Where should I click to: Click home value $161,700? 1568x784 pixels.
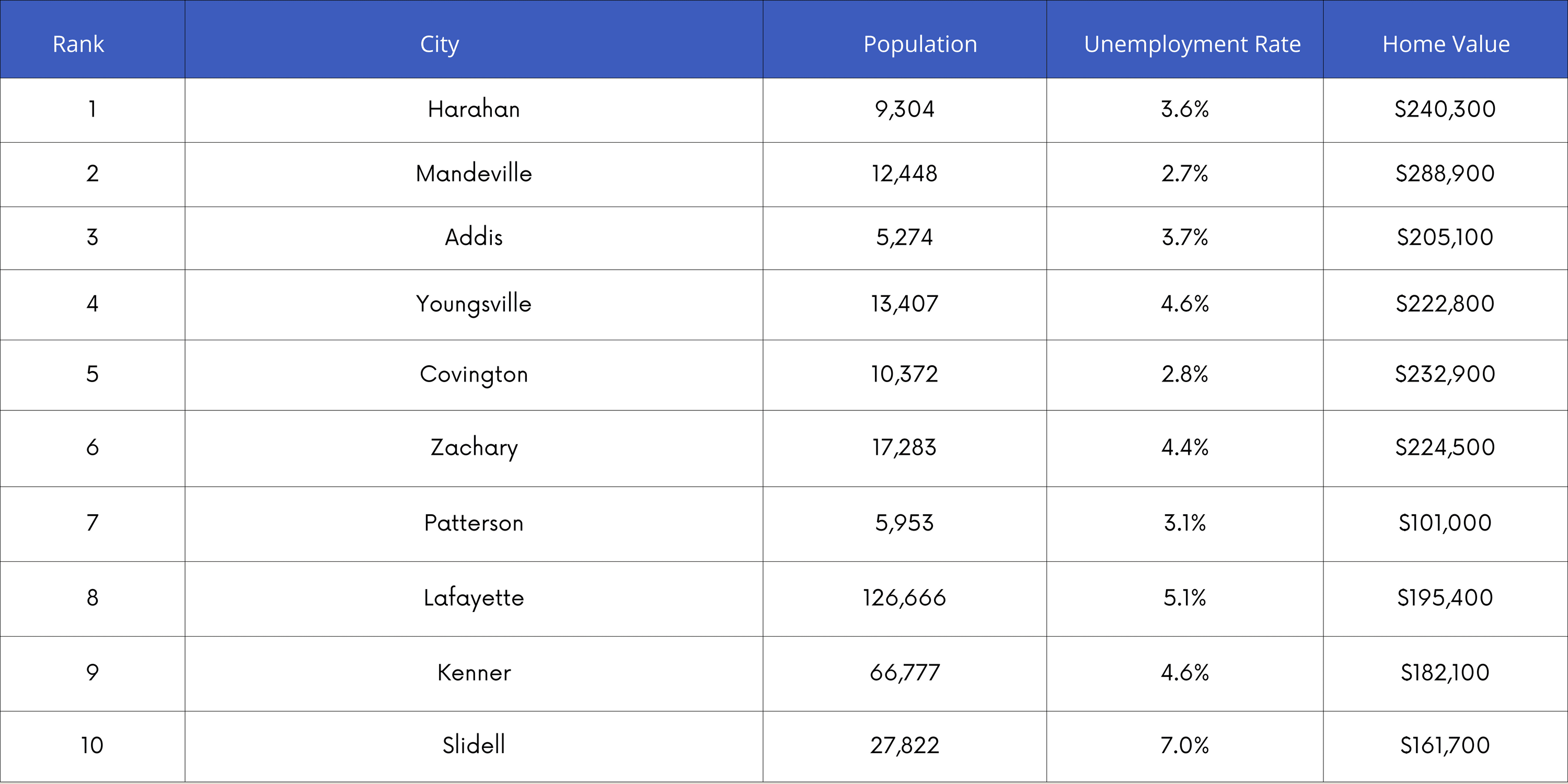pos(1445,746)
